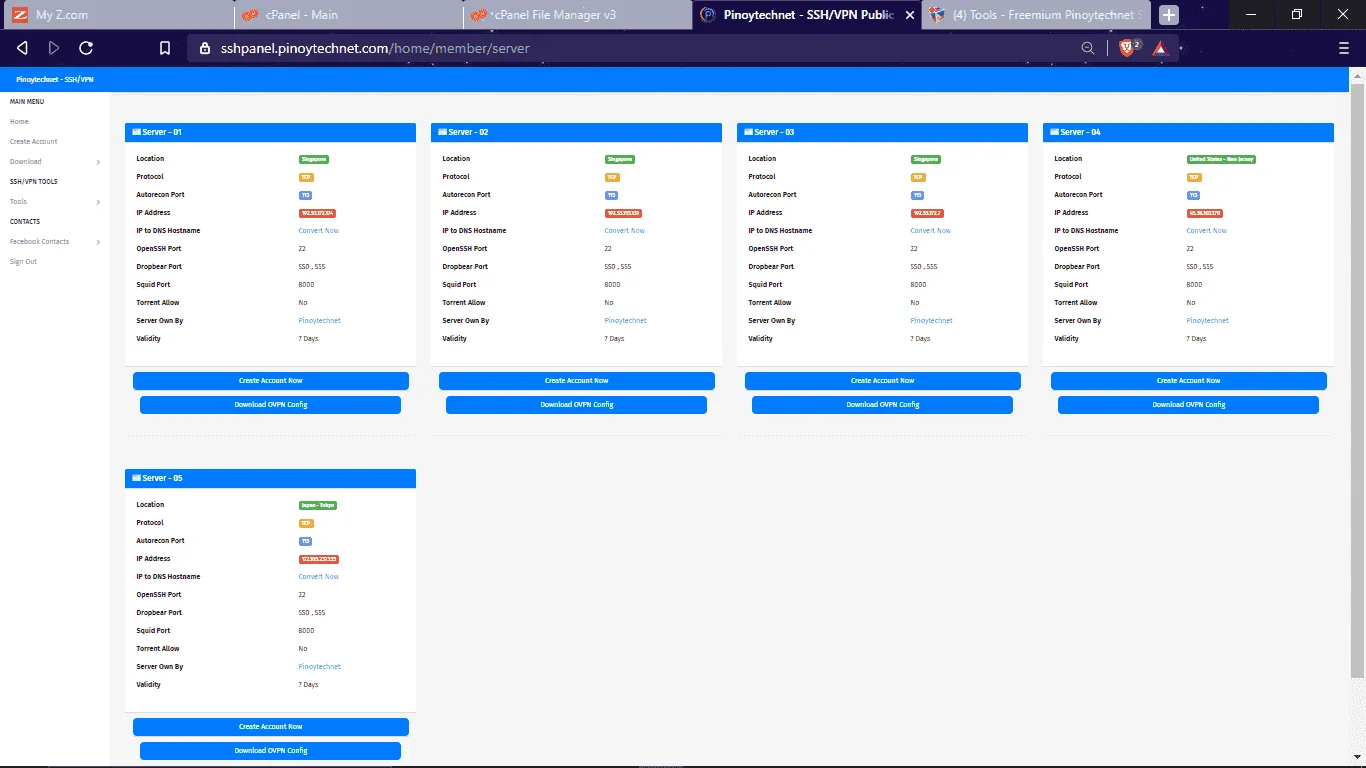The image size is (1366, 768).
Task: Expand the Download sidebar submenu
Action: [55, 162]
